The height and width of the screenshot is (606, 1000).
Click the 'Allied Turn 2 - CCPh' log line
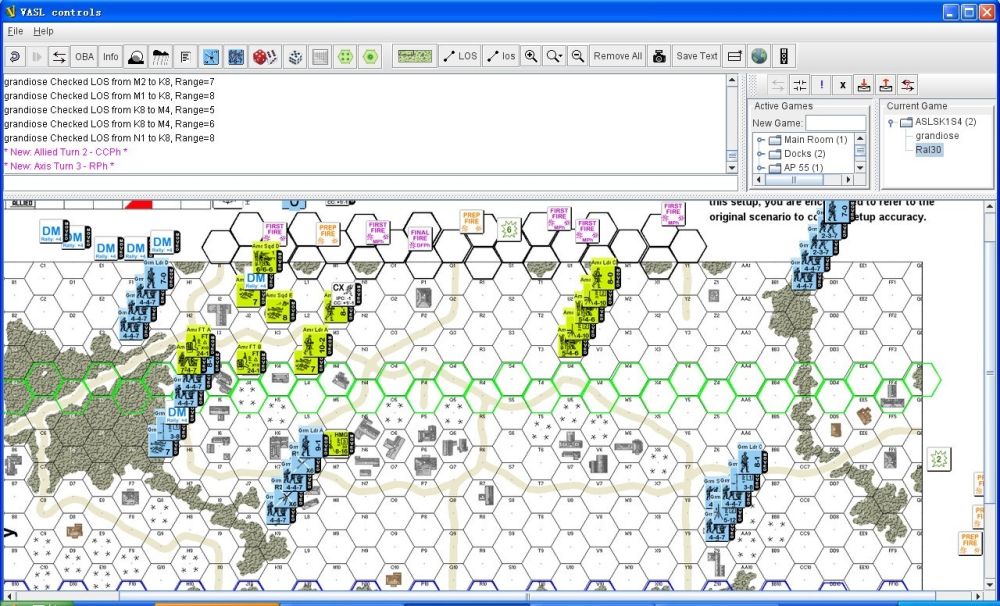66,152
